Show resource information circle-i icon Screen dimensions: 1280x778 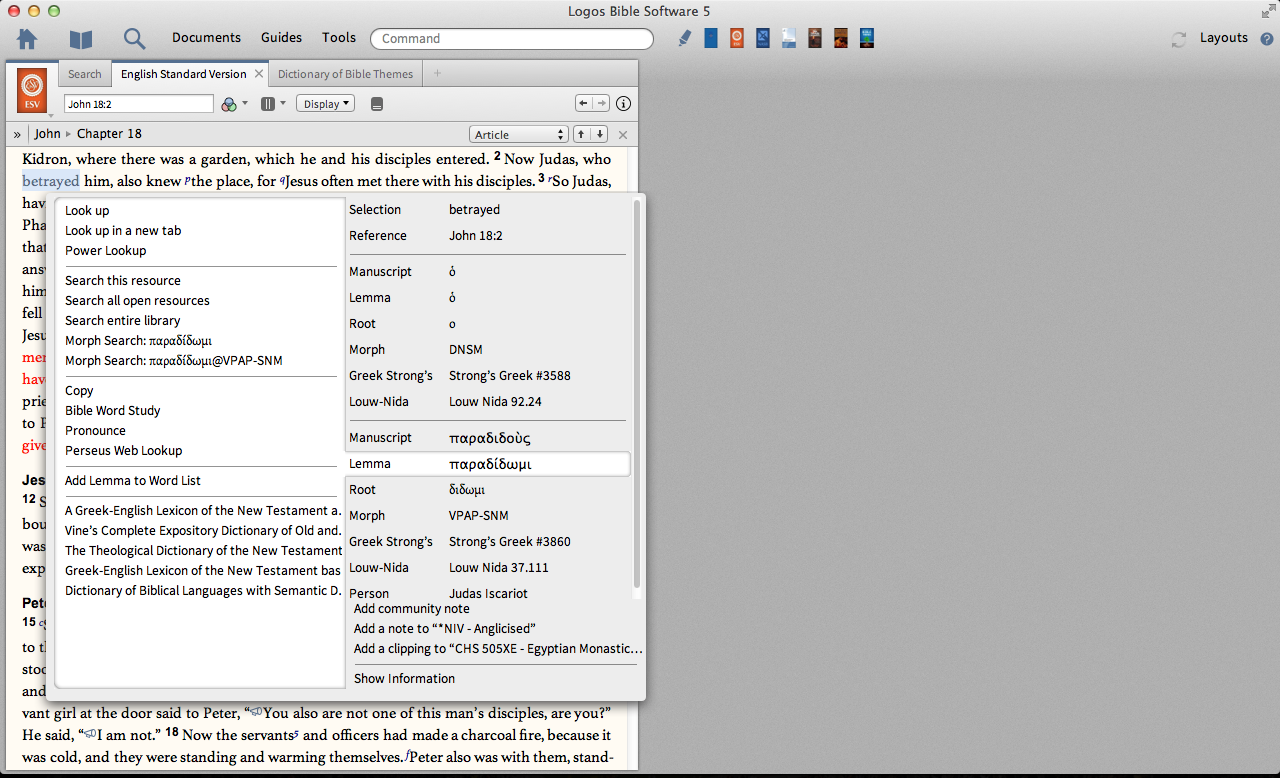point(623,104)
